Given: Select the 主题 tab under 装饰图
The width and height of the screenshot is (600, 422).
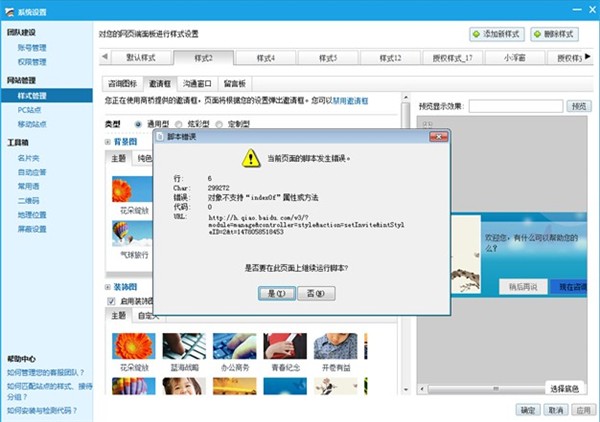Looking at the screenshot, I should [119, 316].
